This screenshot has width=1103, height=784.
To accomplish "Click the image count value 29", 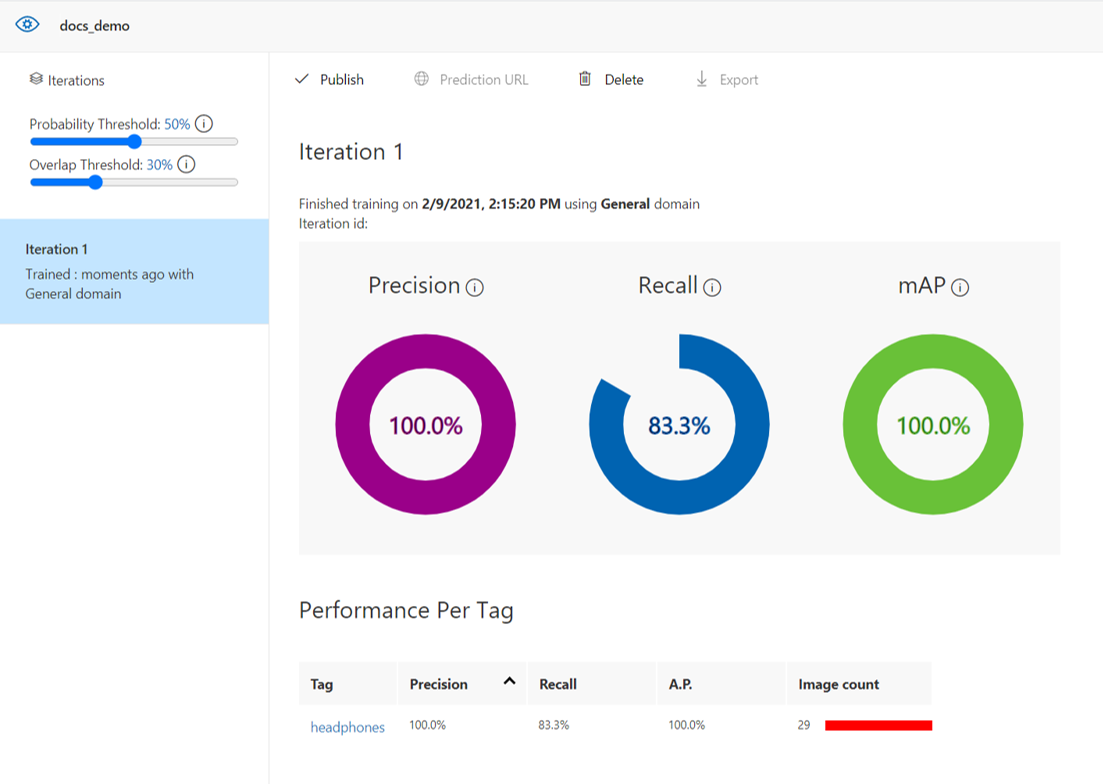I will pyautogui.click(x=804, y=725).
